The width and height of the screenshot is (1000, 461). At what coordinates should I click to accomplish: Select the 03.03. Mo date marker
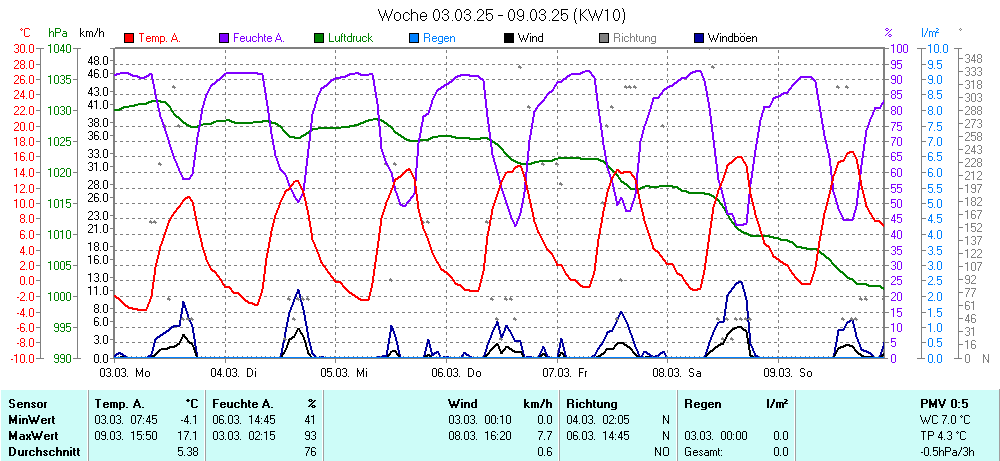[125, 372]
